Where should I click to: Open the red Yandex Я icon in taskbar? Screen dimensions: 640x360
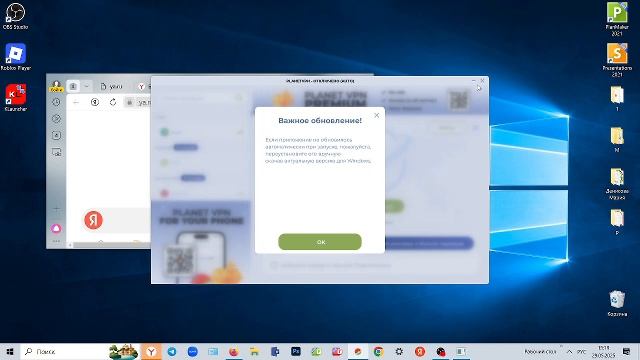tap(420, 351)
